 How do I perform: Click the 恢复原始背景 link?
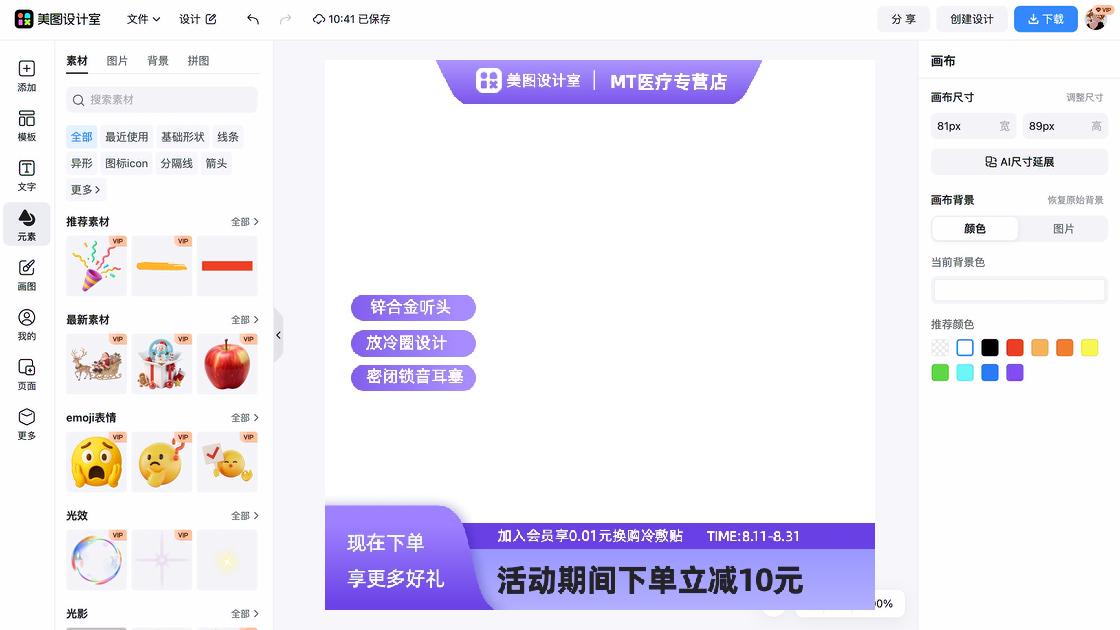[x=1075, y=200]
